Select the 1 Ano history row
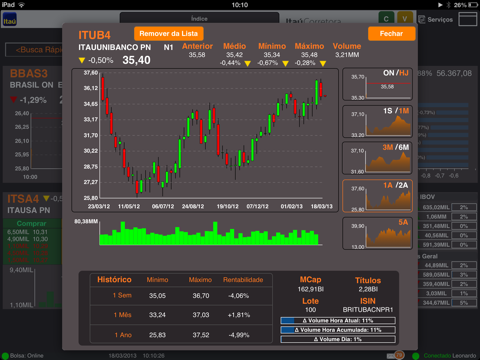This screenshot has height=360, width=480. click(x=181, y=335)
